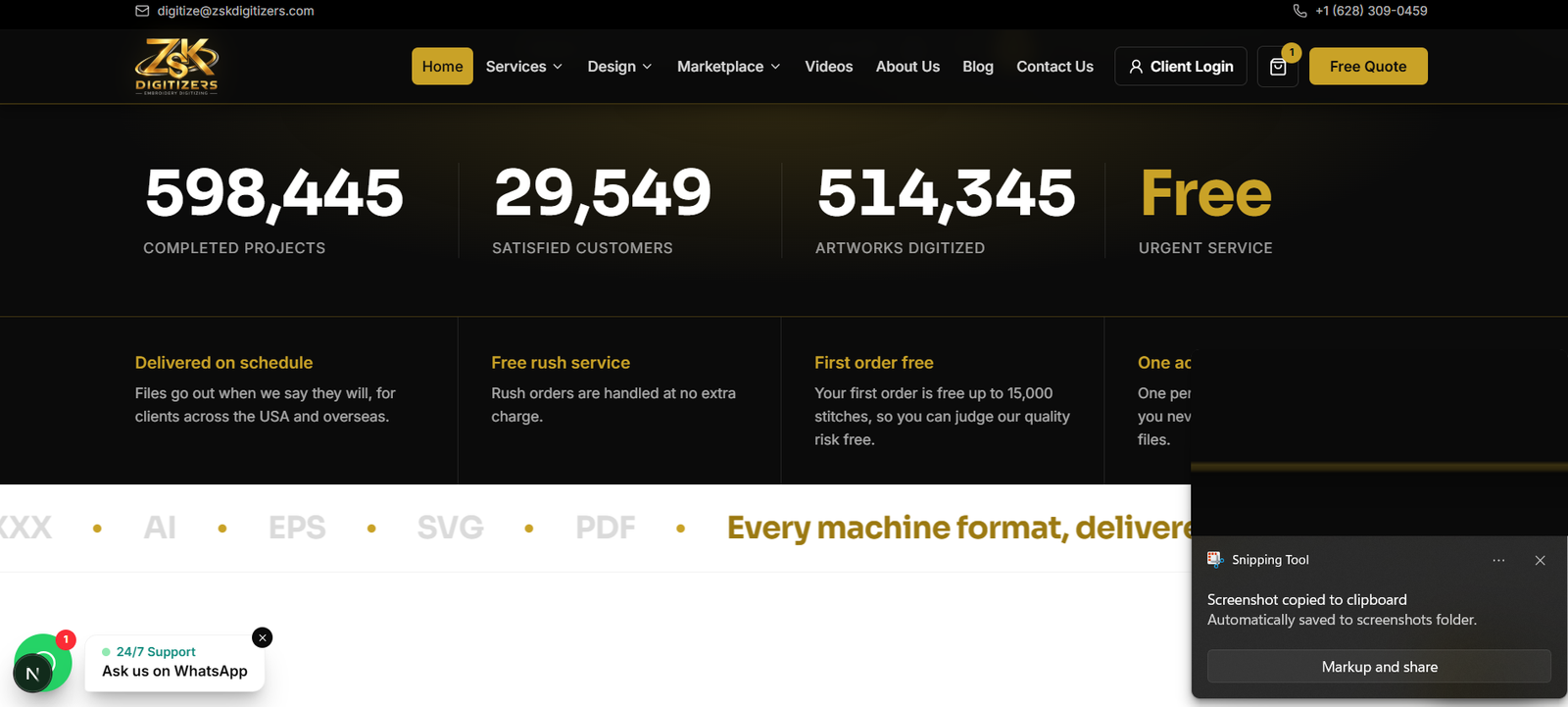This screenshot has height=707, width=1568.
Task: Call the +1 (628) 309-0459 number
Action: click(x=1371, y=11)
